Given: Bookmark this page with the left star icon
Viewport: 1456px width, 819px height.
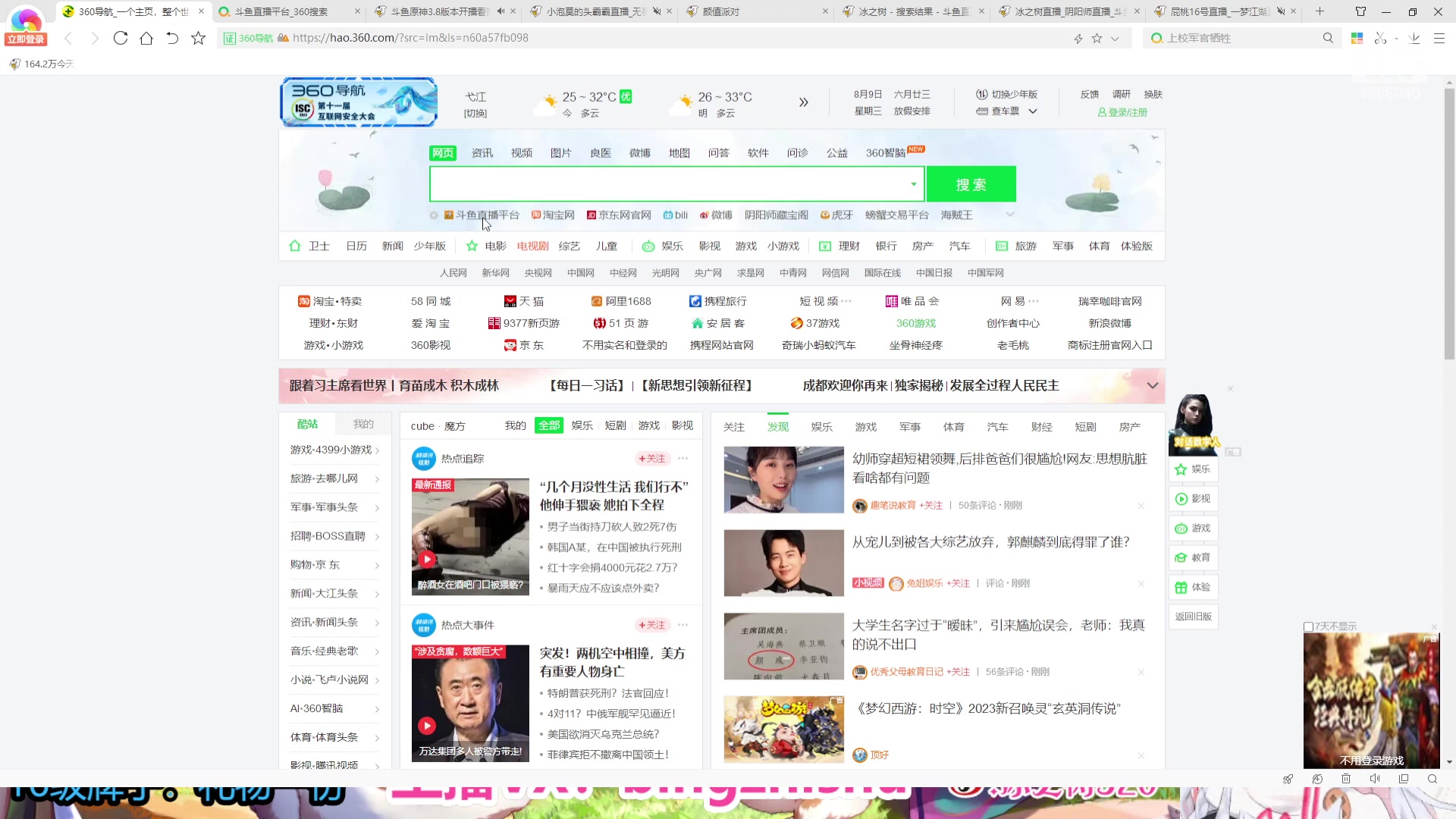Looking at the screenshot, I should tap(198, 38).
